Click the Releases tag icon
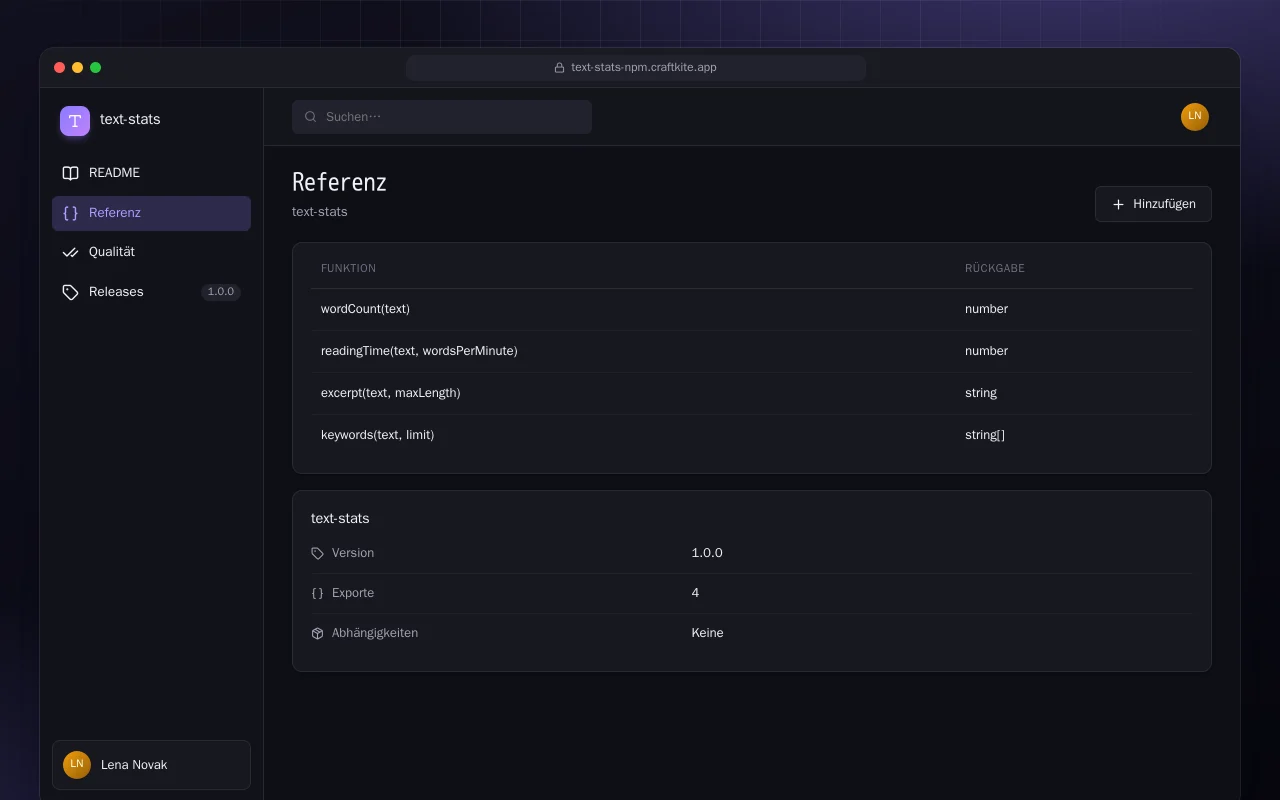Screen dimensions: 1280x800 (70, 292)
